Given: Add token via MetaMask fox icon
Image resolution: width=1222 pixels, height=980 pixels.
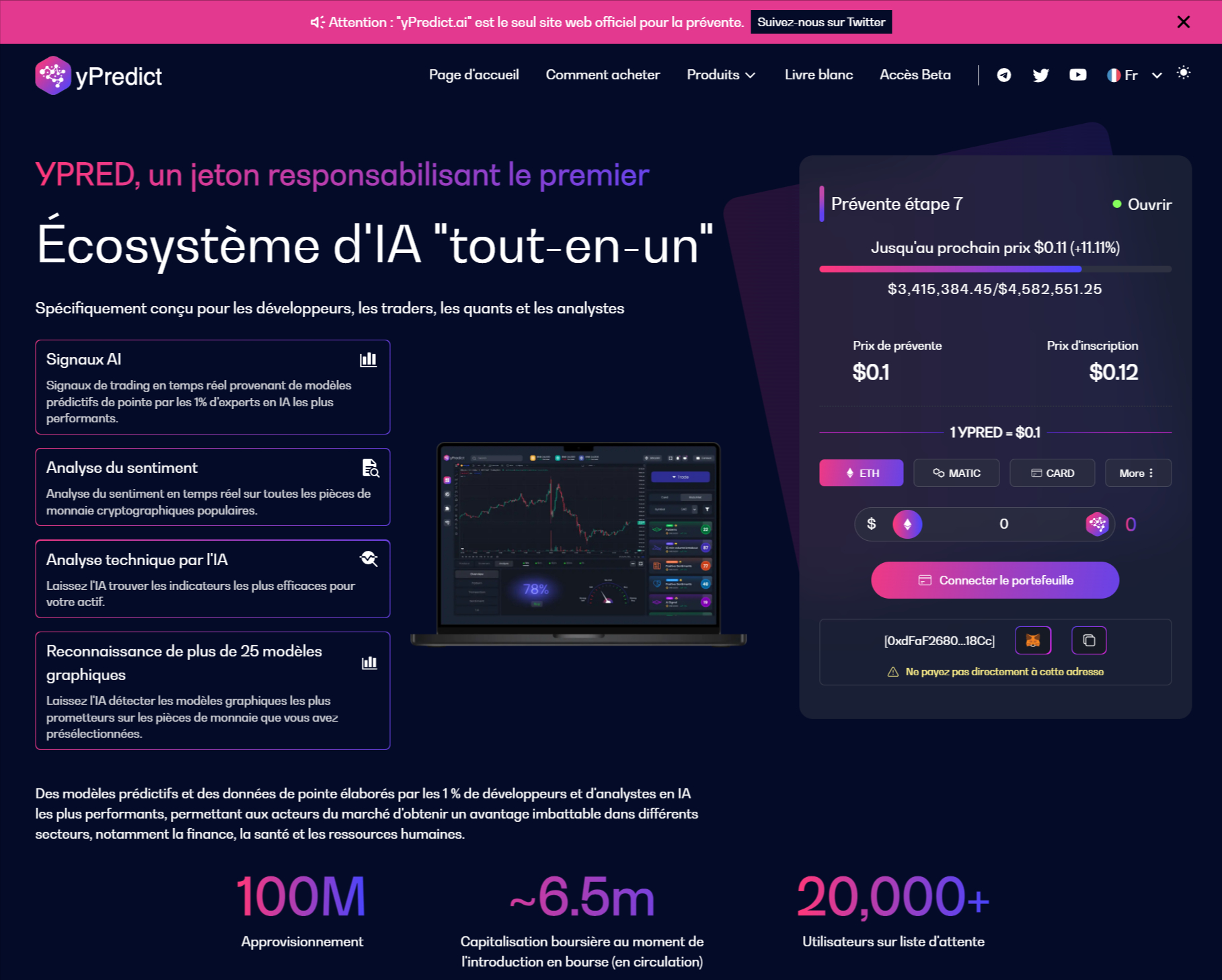Looking at the screenshot, I should (1032, 640).
